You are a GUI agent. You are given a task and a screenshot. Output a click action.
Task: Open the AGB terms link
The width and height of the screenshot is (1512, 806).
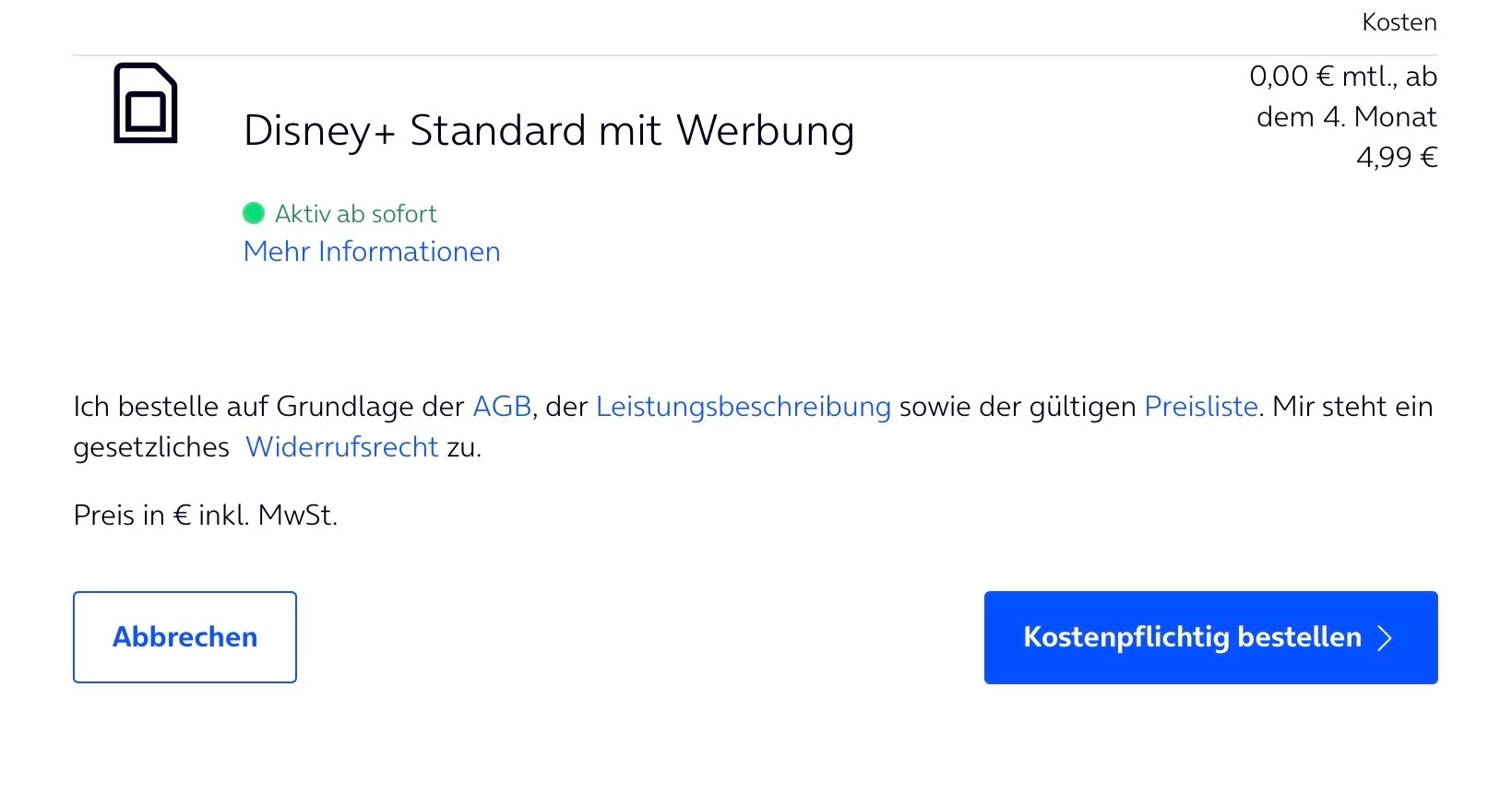click(x=502, y=407)
